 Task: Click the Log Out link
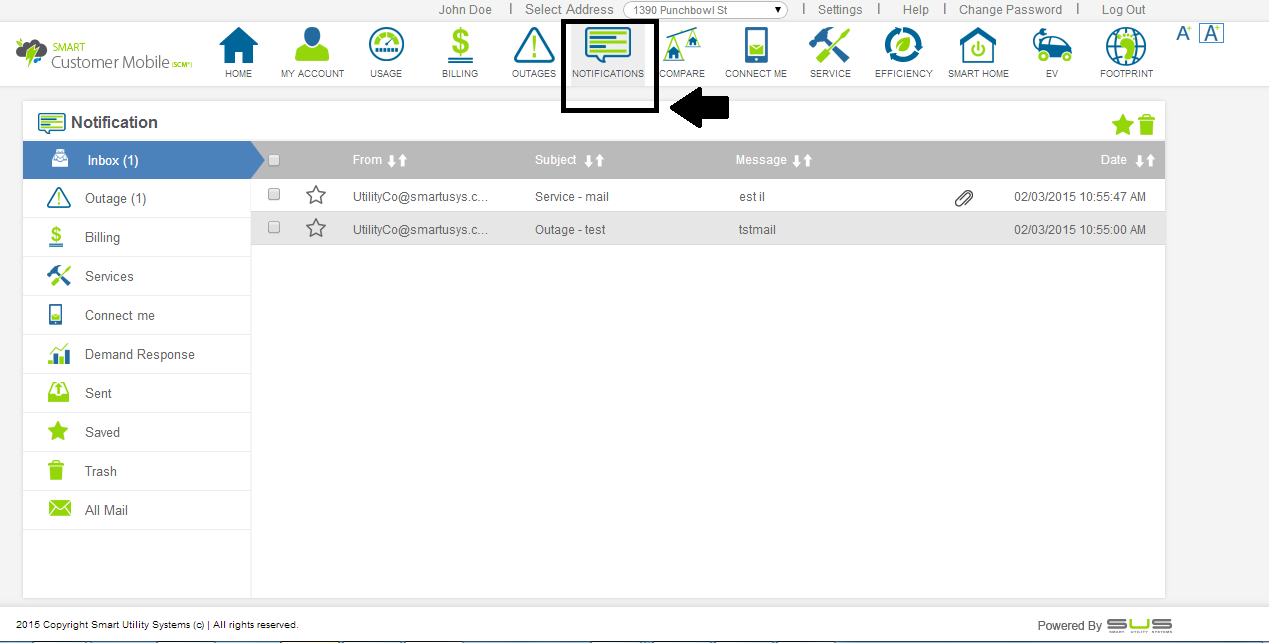pyautogui.click(x=1123, y=10)
